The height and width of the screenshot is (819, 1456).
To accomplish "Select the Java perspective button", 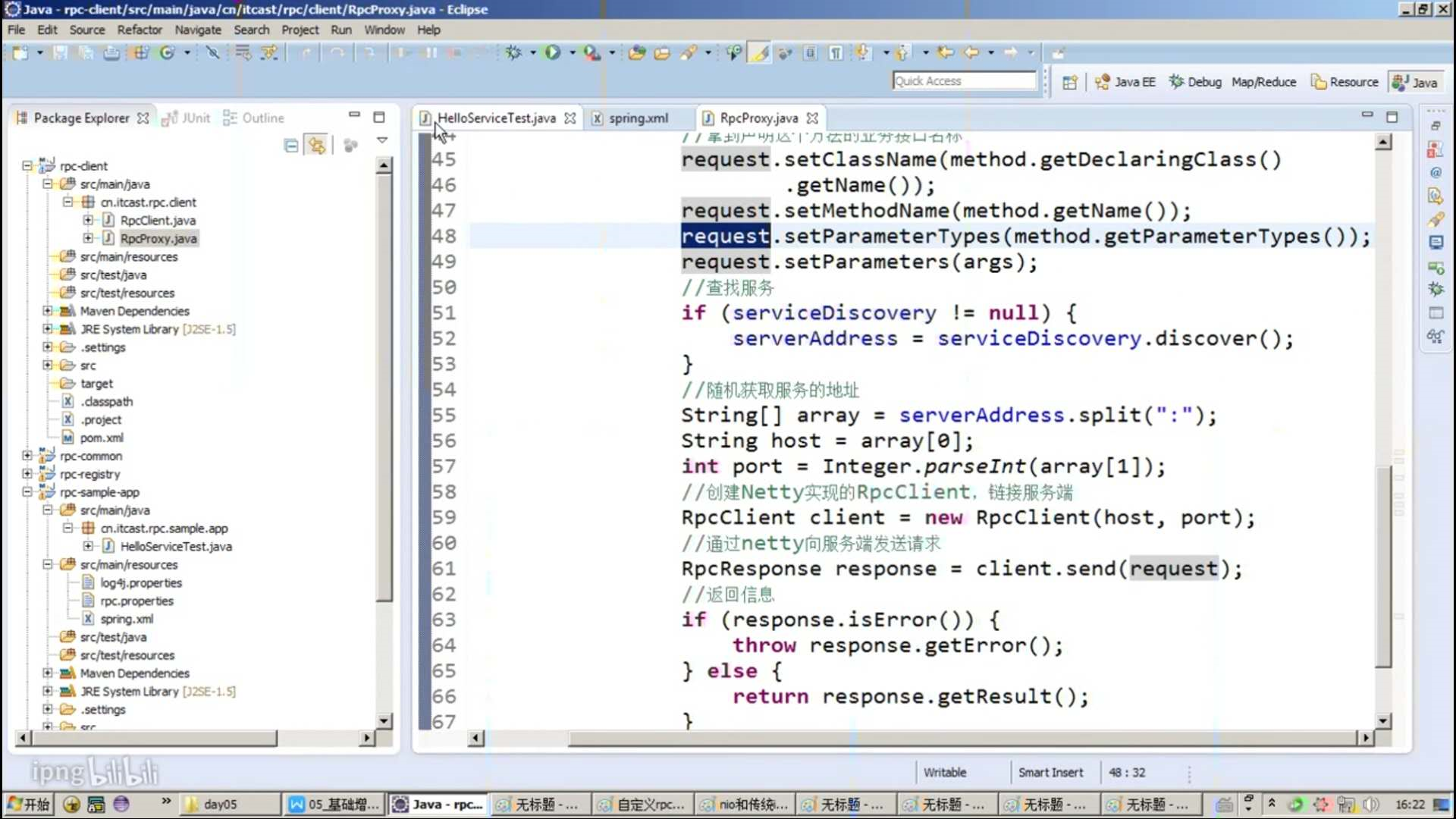I will coord(1415,83).
